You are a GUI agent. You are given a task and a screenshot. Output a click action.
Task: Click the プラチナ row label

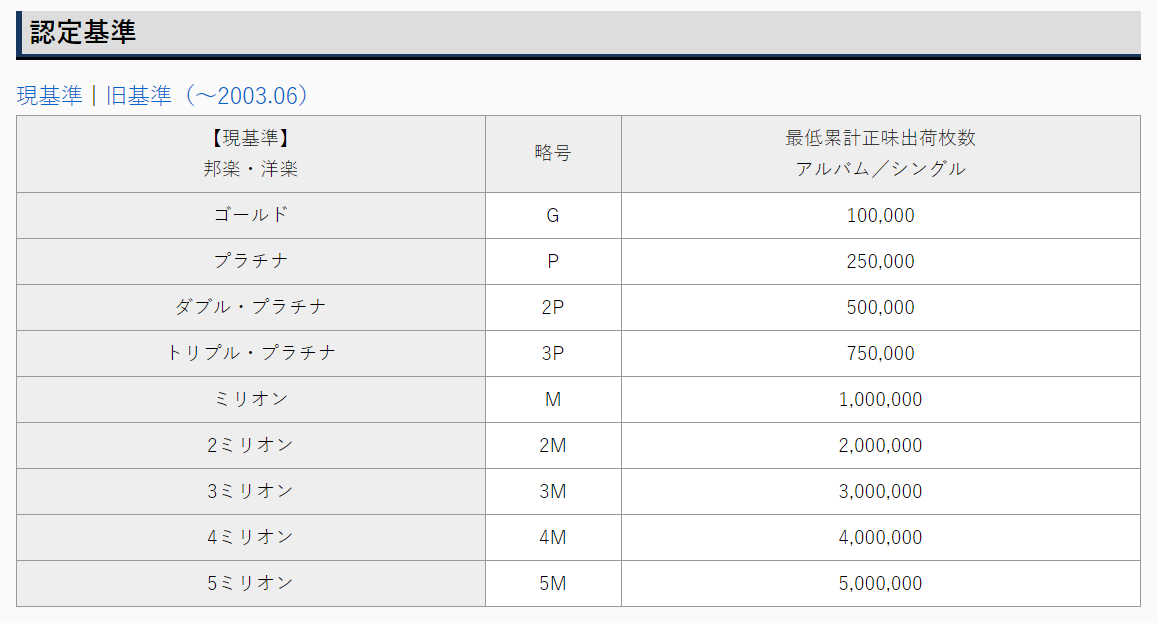click(x=251, y=261)
